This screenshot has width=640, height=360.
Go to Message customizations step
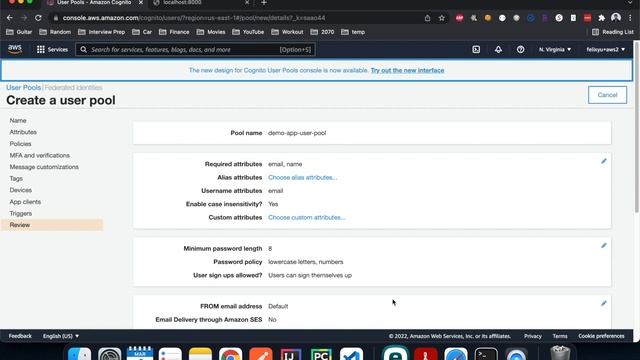(x=44, y=167)
